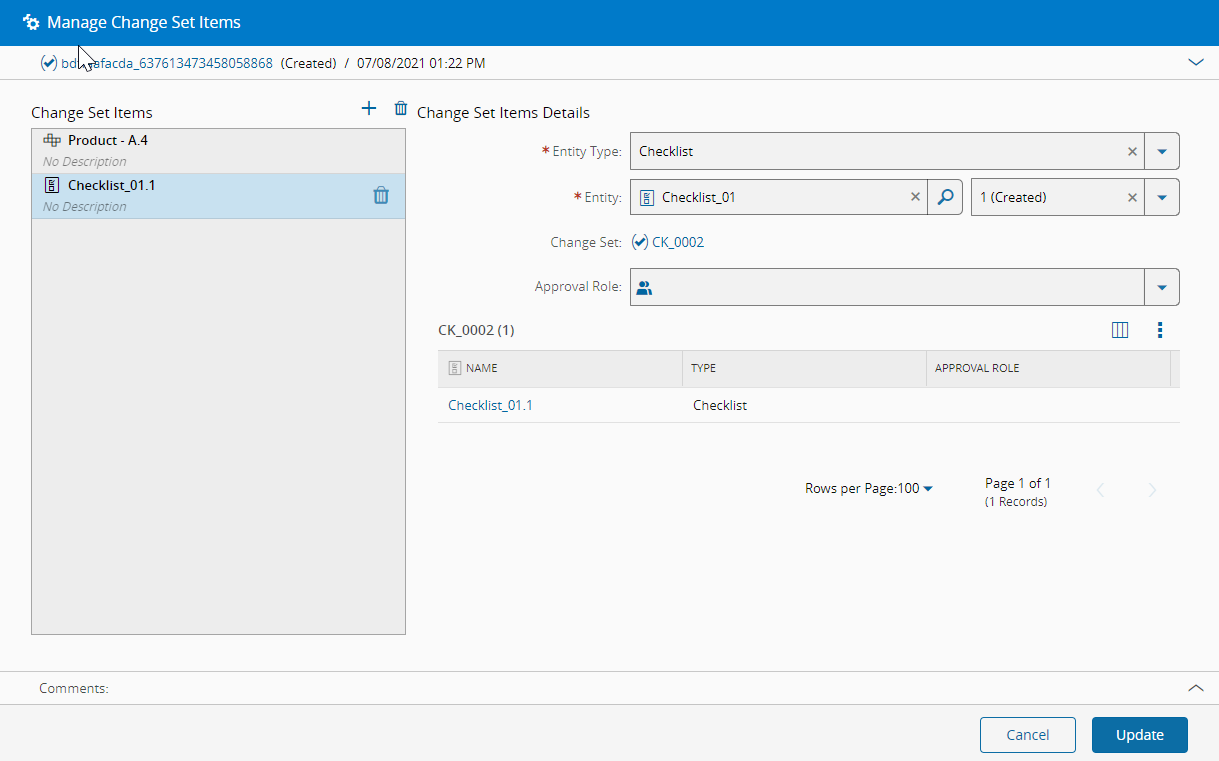This screenshot has height=761, width=1219.
Task: Expand the Comments section
Action: [x=1195, y=688]
